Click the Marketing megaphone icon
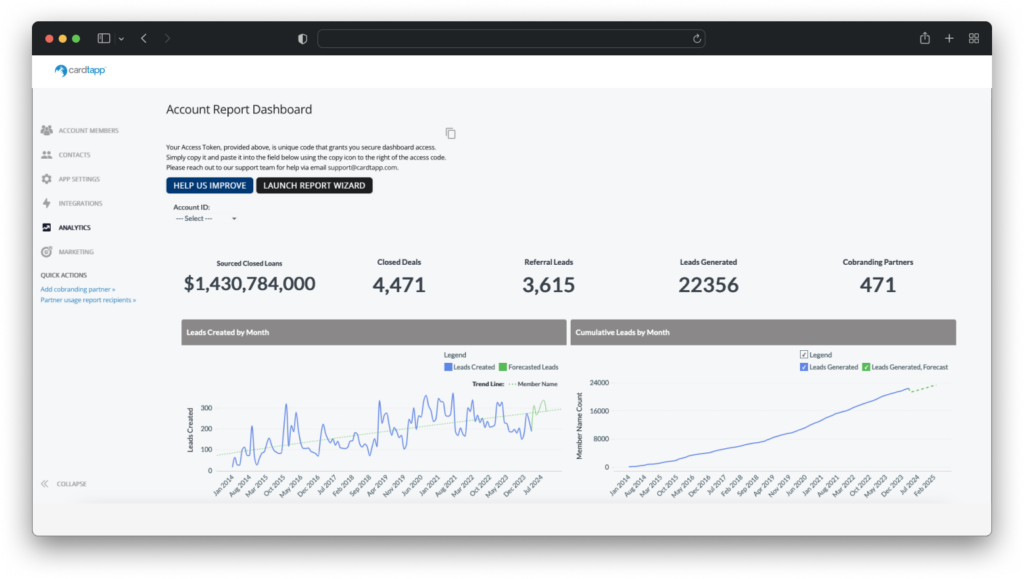The image size is (1024, 579). tap(46, 251)
